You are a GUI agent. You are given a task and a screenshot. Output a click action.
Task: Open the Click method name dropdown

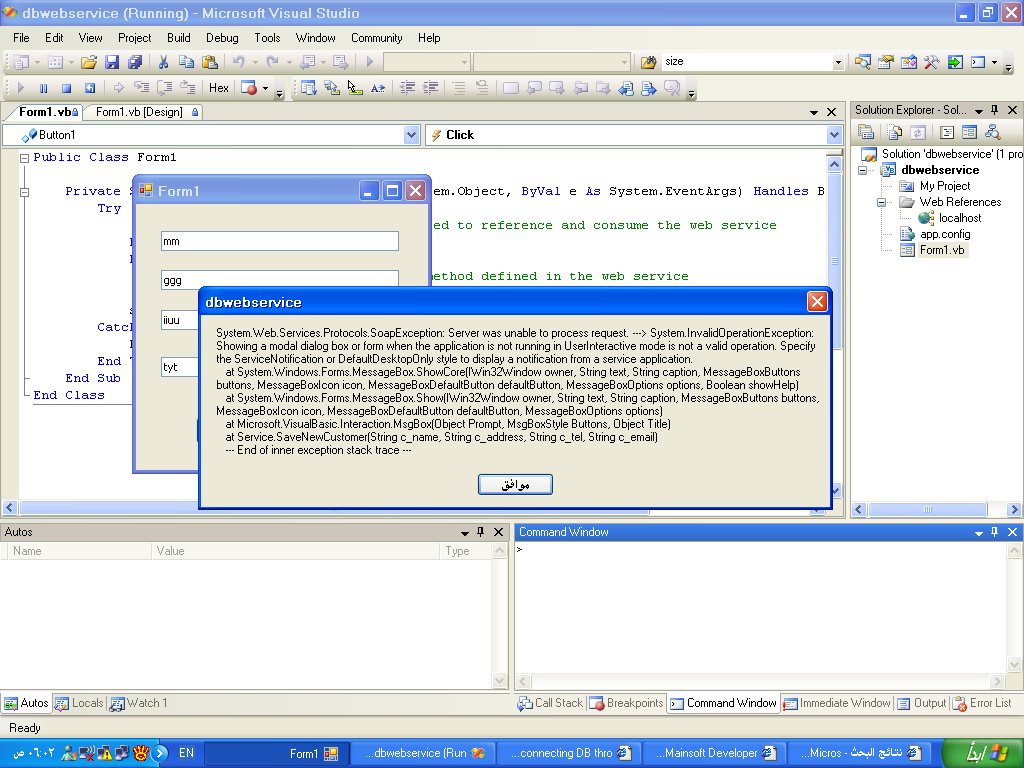[x=834, y=135]
